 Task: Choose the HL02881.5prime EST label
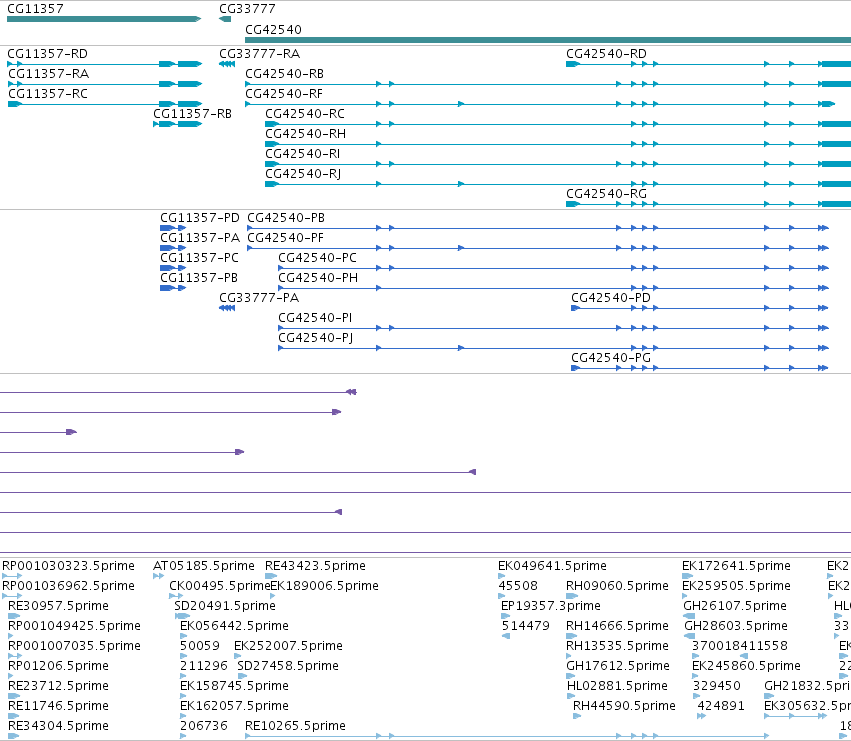[x=617, y=687]
